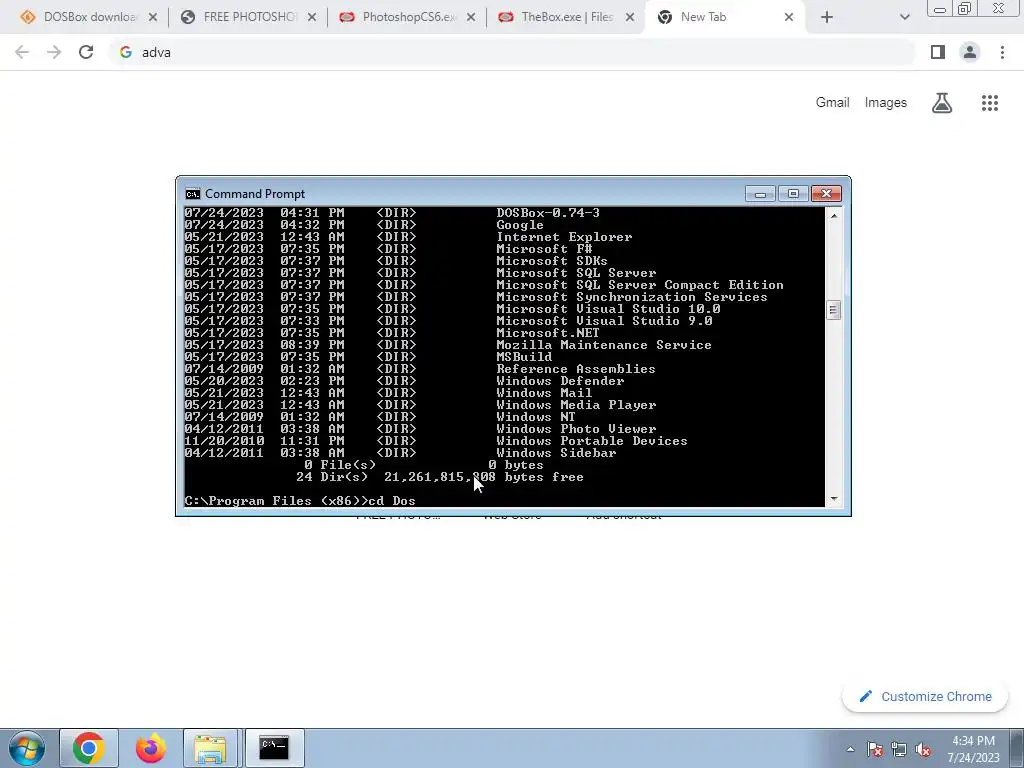Select Command Prompt taskbar button
1024x768 pixels.
pos(274,748)
